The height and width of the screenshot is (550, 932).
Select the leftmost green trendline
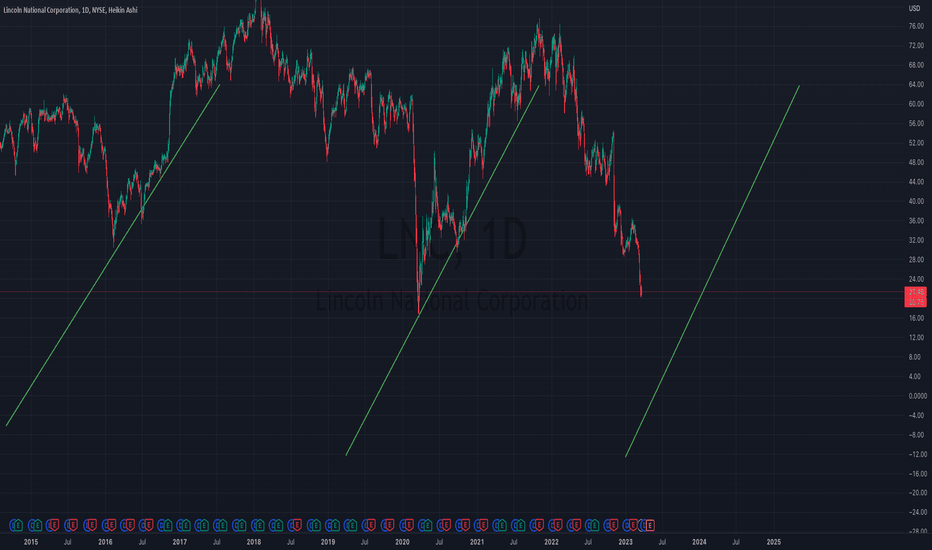point(113,255)
